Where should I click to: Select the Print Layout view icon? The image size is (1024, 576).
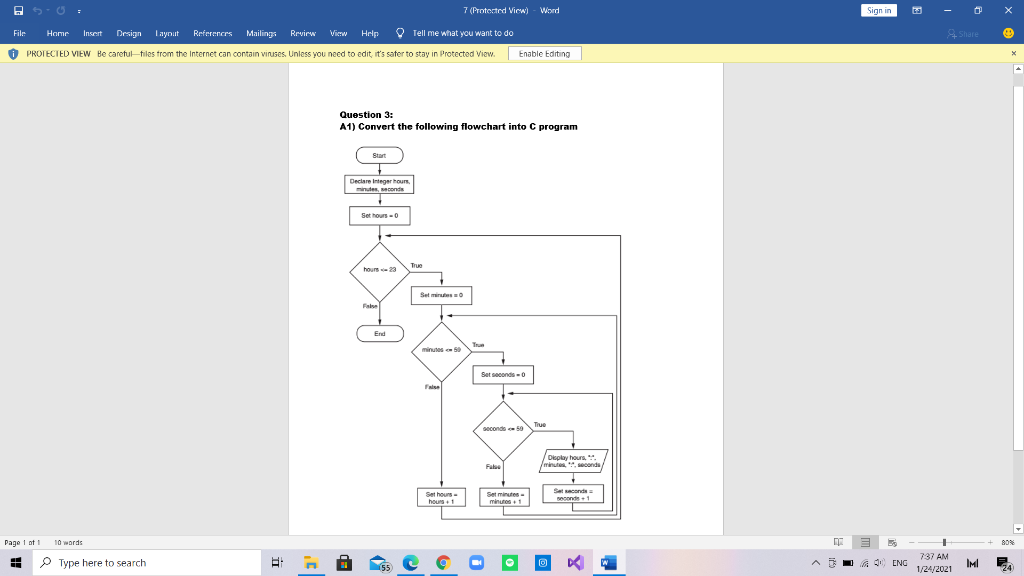[864, 542]
